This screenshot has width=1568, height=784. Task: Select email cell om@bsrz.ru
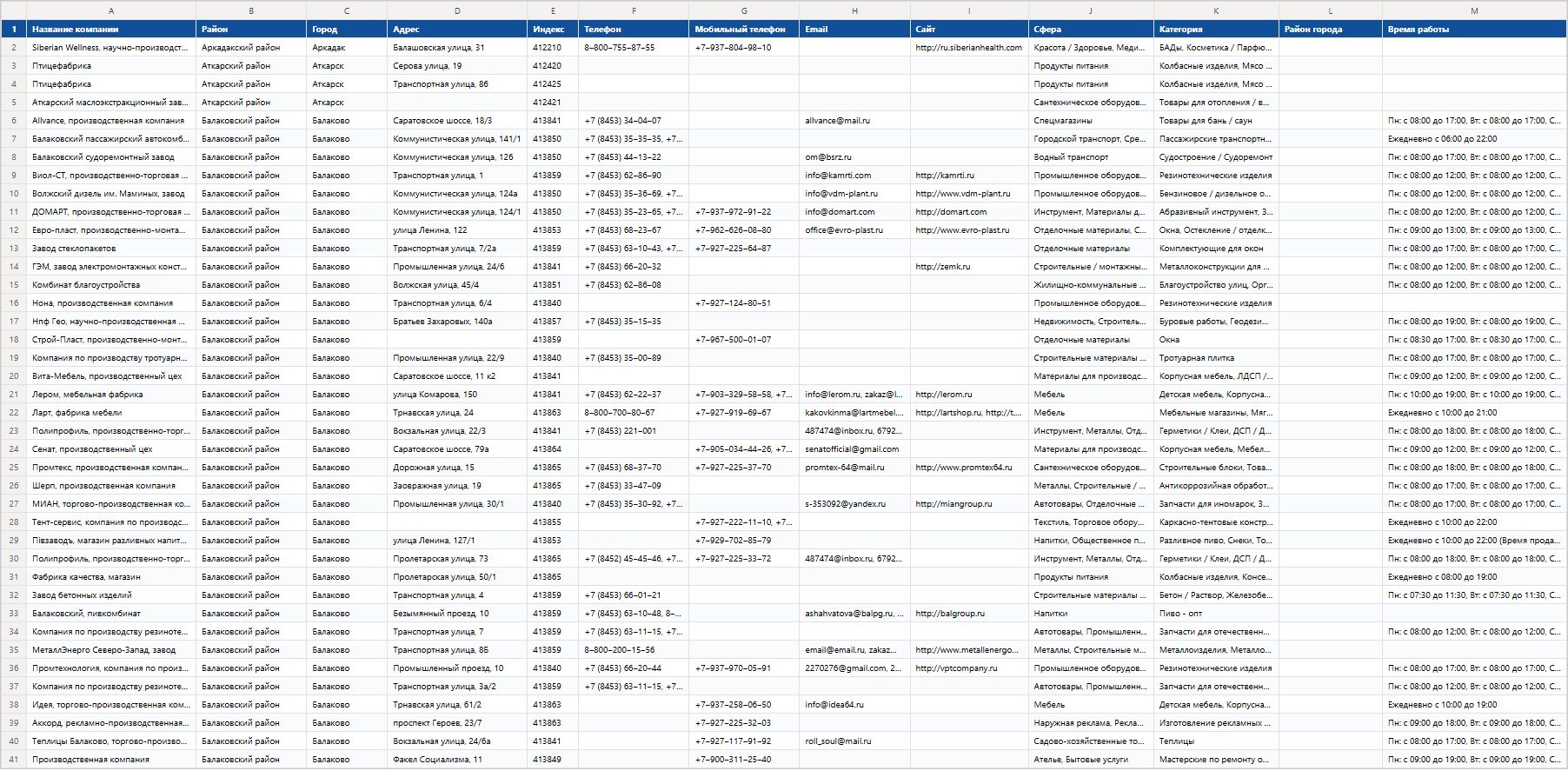coord(854,157)
